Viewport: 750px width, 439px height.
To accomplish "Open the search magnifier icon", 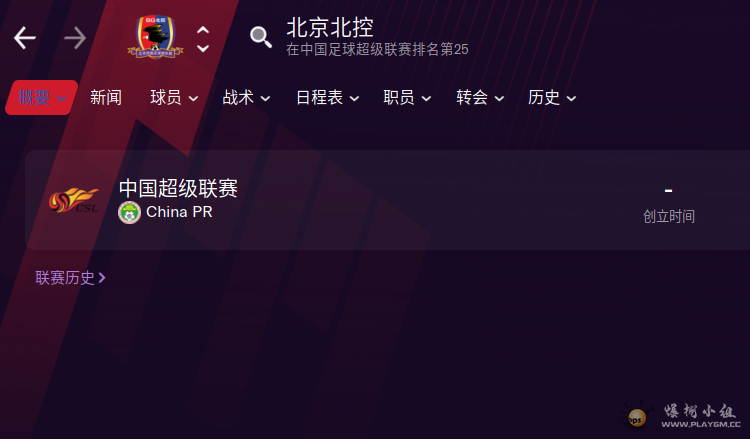I will [x=261, y=37].
